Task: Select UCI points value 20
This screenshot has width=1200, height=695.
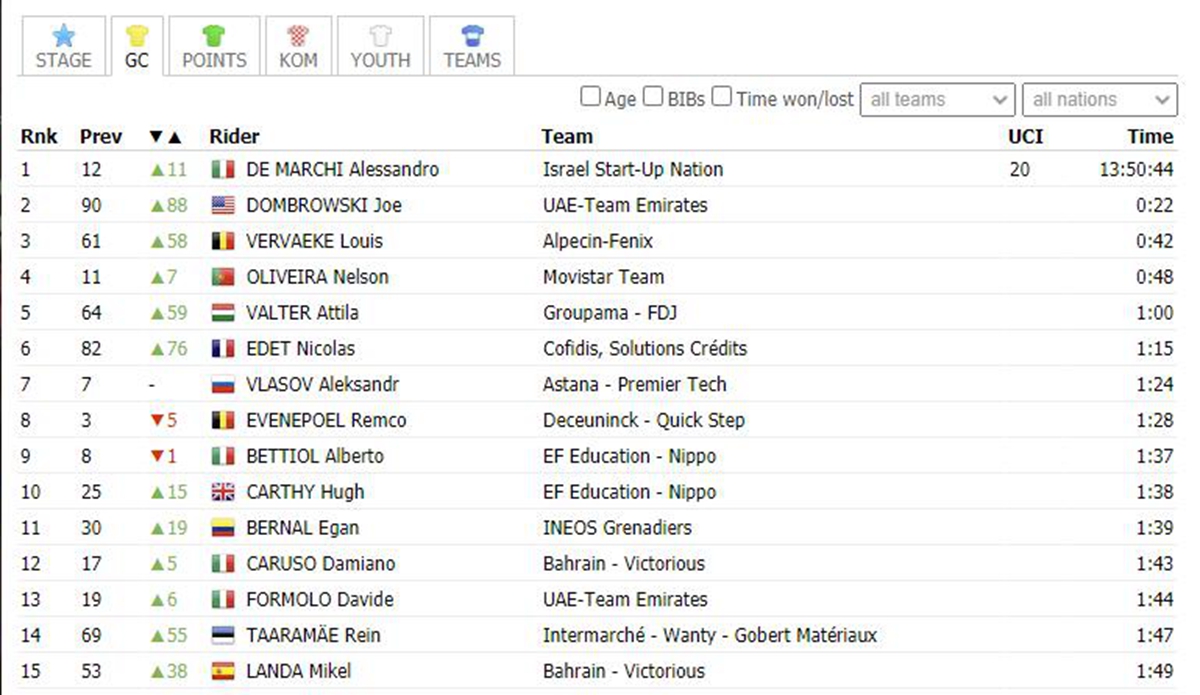Action: click(1019, 170)
